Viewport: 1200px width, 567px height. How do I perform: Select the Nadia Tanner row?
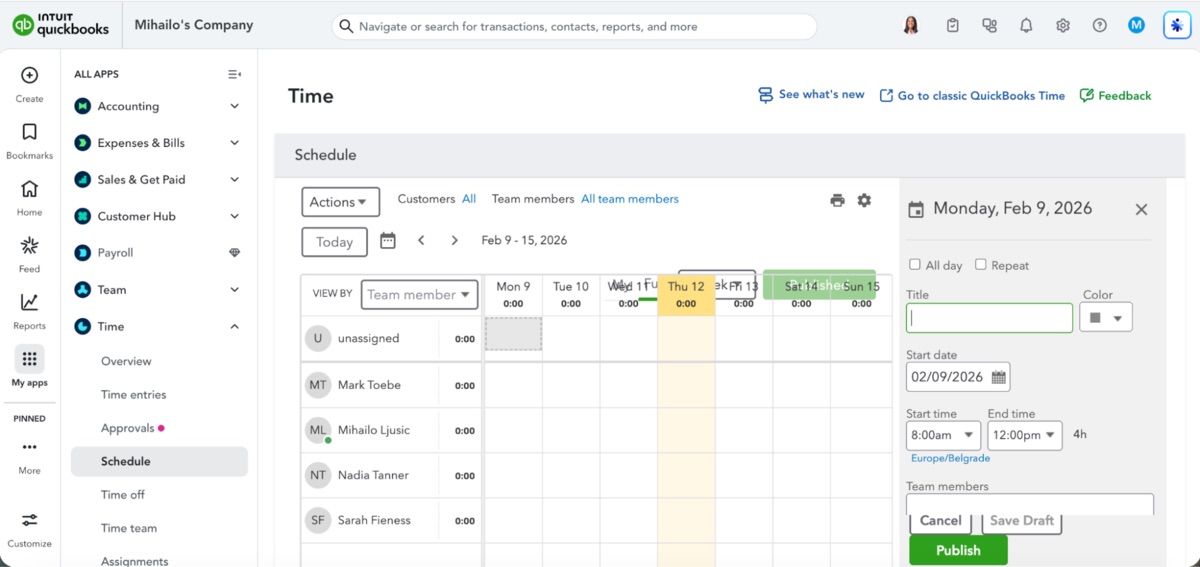392,475
